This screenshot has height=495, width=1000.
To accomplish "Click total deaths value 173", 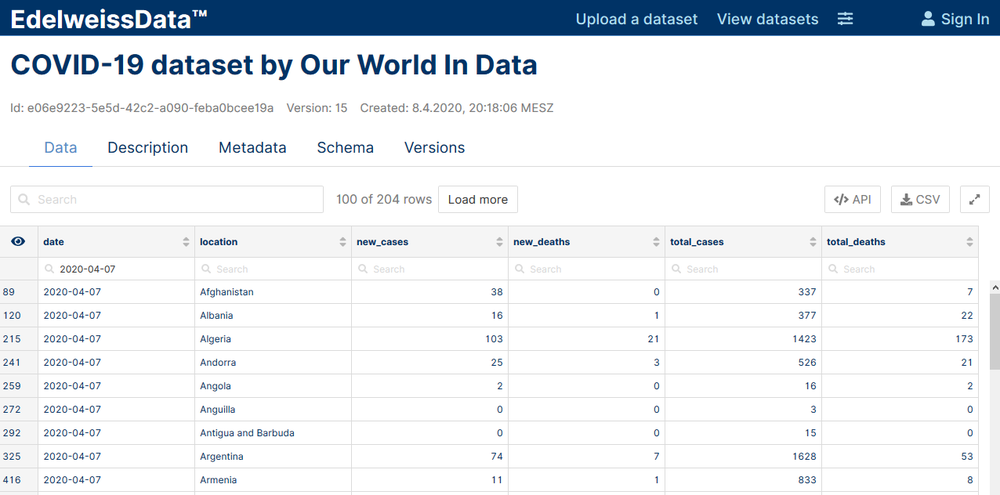I will (964, 339).
